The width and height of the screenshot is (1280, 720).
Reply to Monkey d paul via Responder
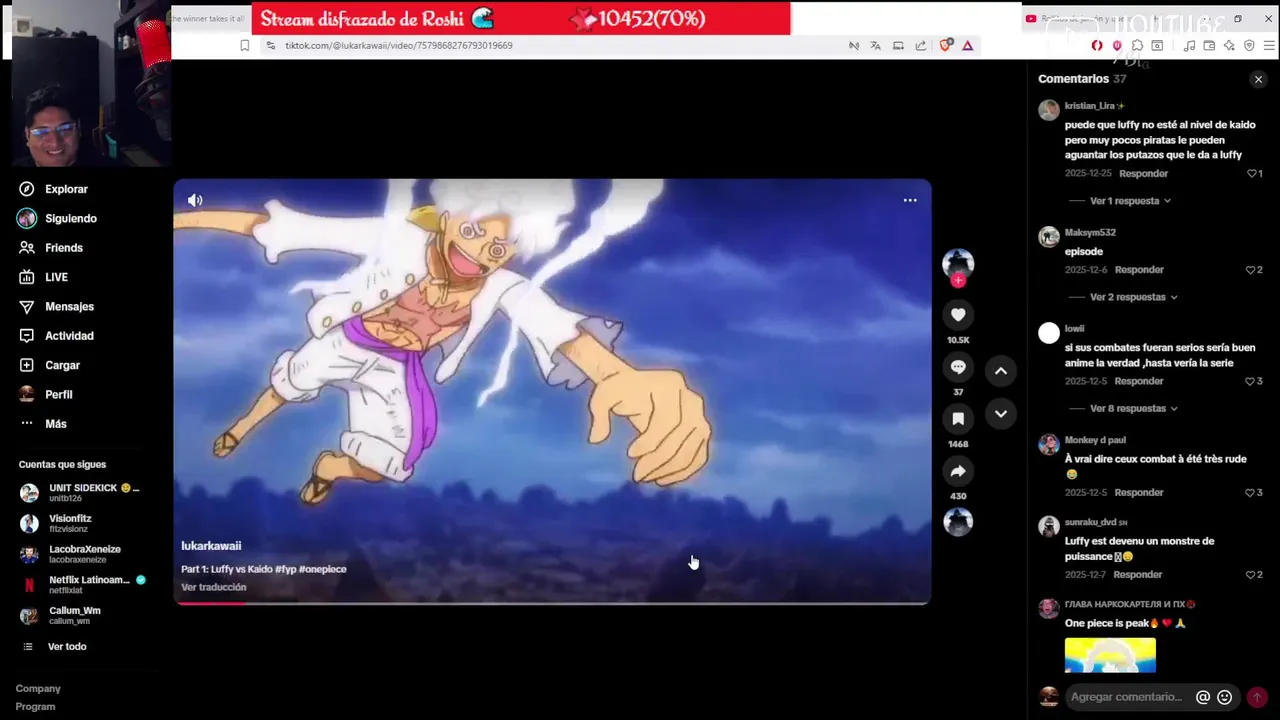pos(1139,492)
